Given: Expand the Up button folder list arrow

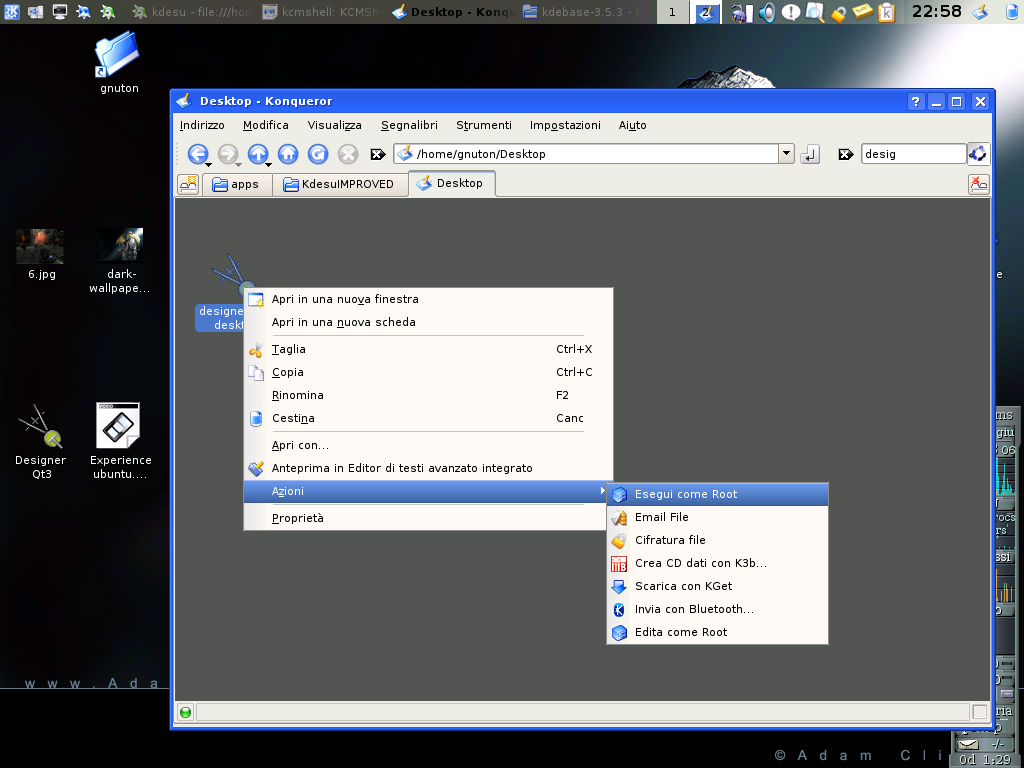Looking at the screenshot, I should pos(268,165).
